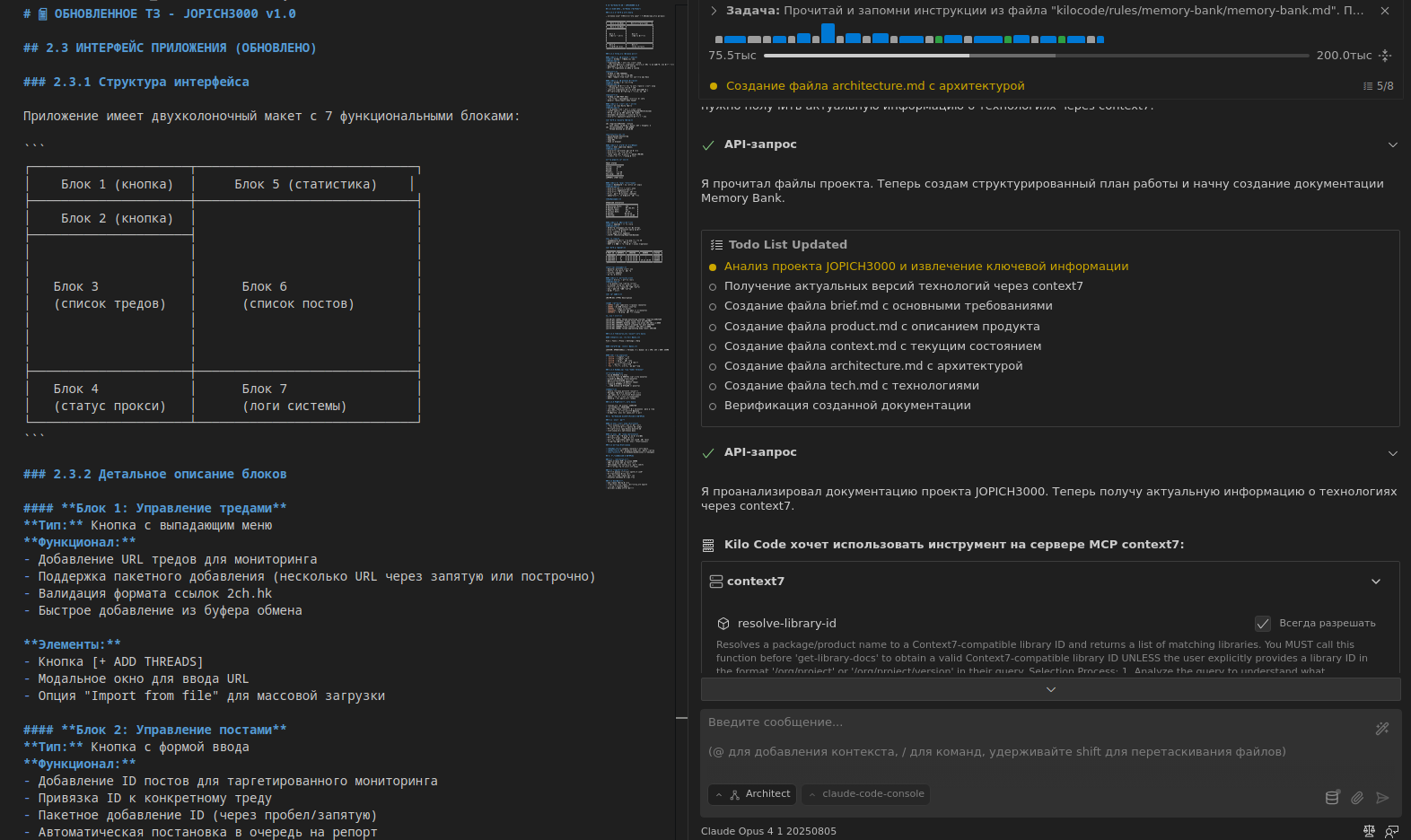Collapse the first API-запрос entry
This screenshot has height=840, width=1411.
coord(1392,144)
